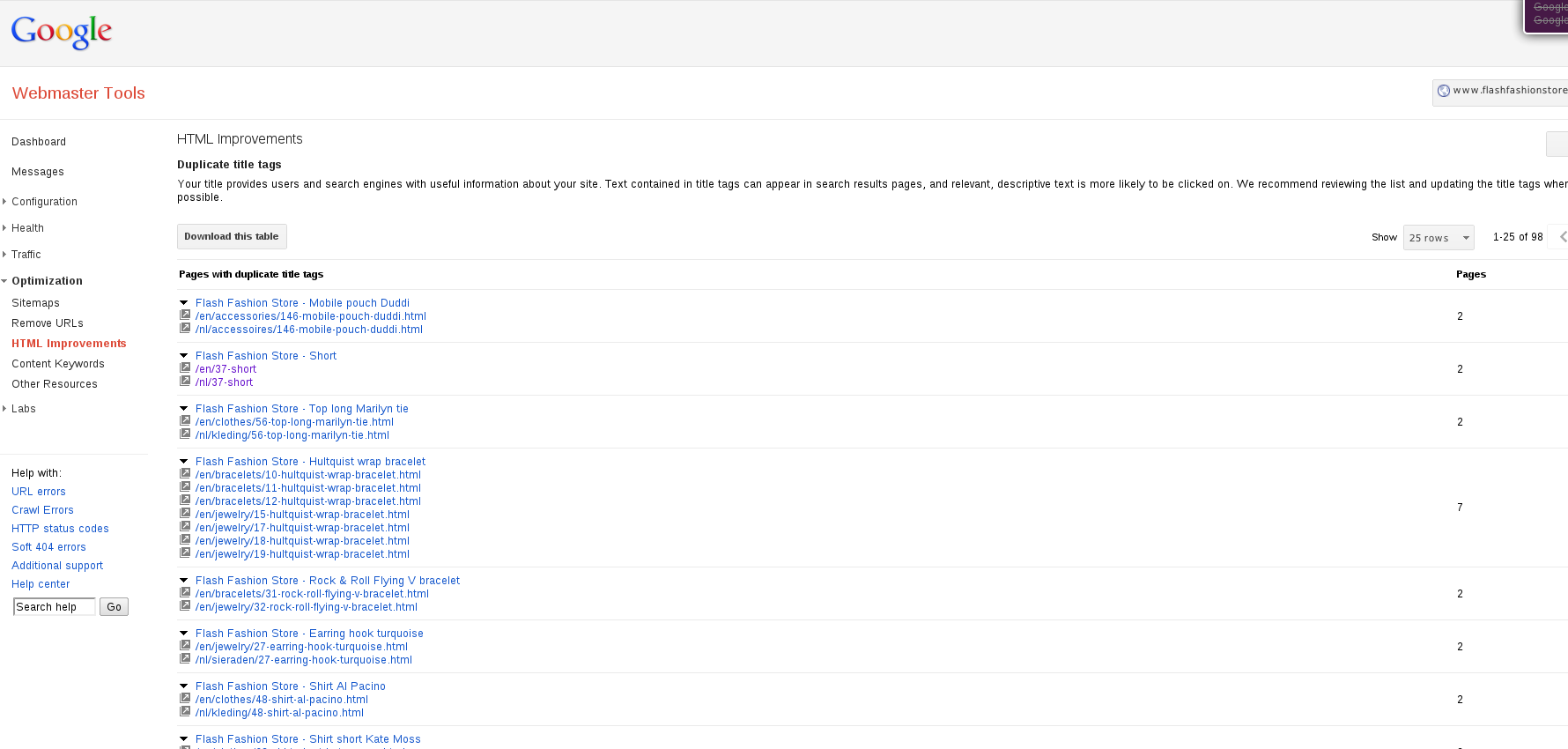Open Content Keywords under Optimization

tap(58, 364)
